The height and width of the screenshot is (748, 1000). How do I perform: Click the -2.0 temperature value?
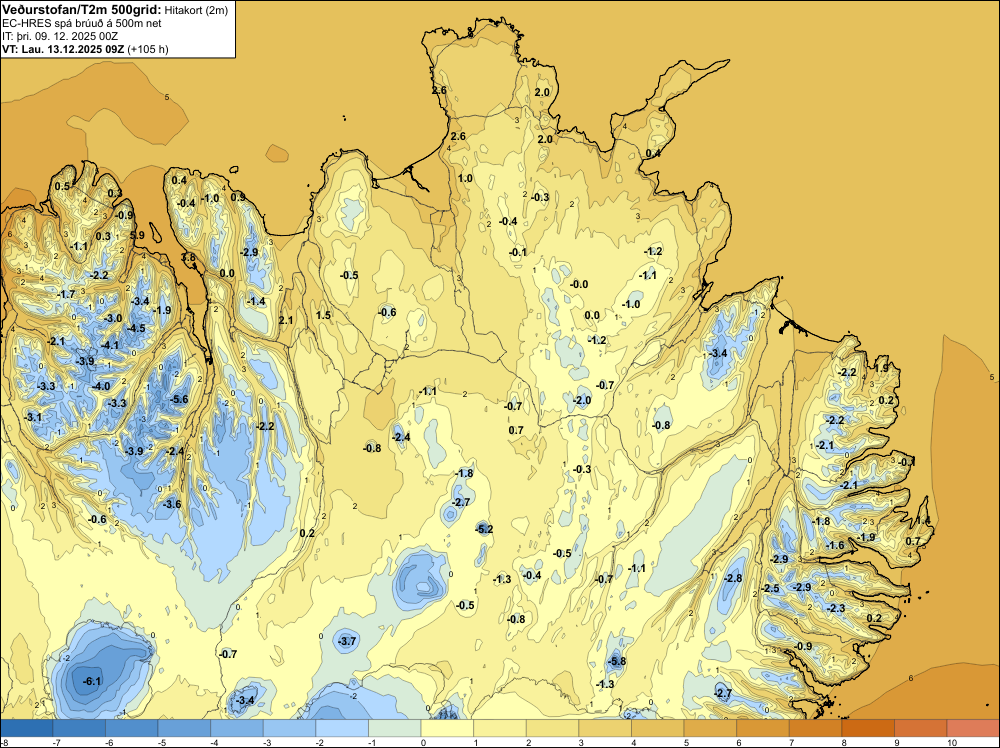click(582, 400)
